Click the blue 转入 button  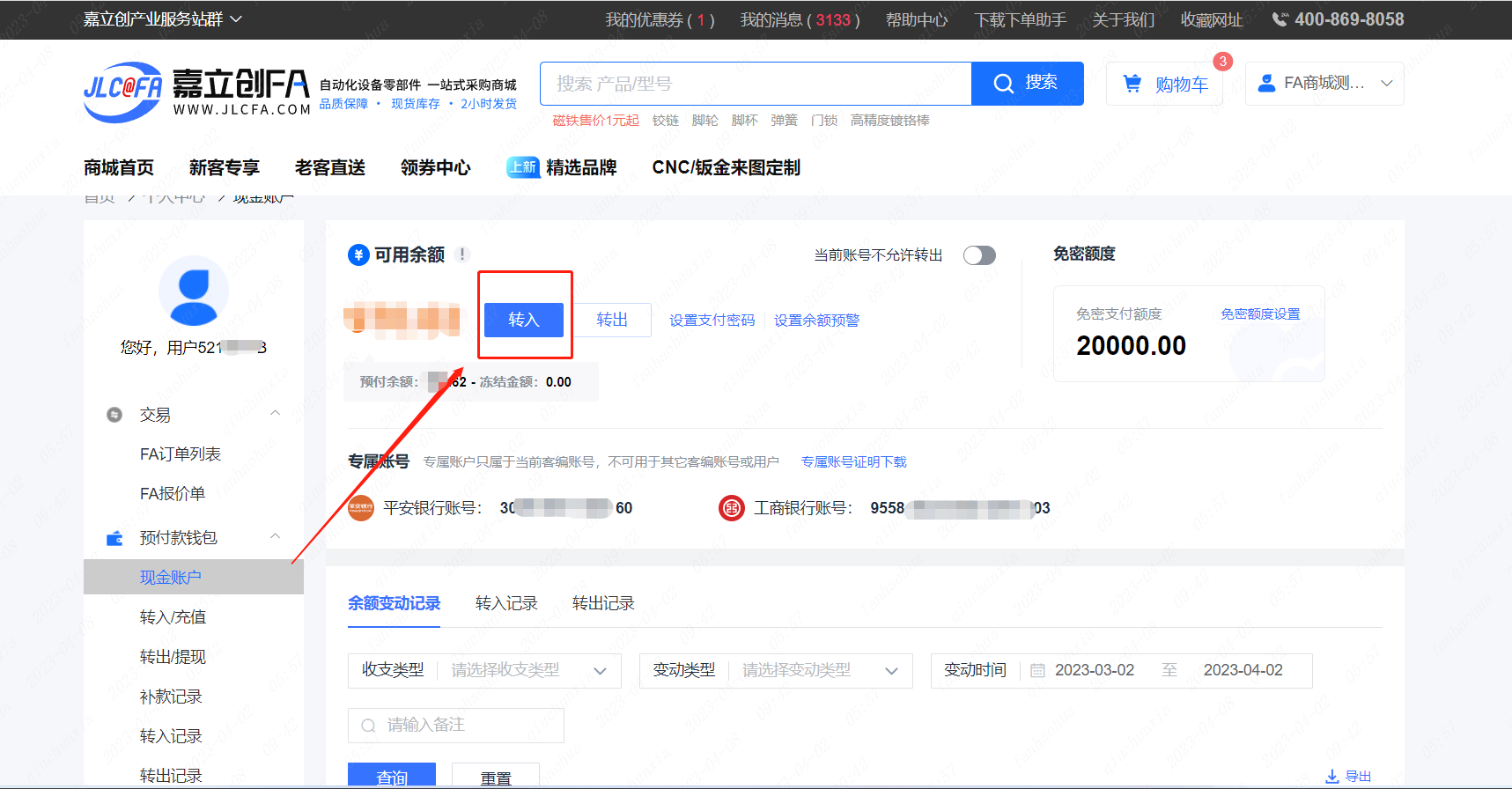[x=524, y=320]
